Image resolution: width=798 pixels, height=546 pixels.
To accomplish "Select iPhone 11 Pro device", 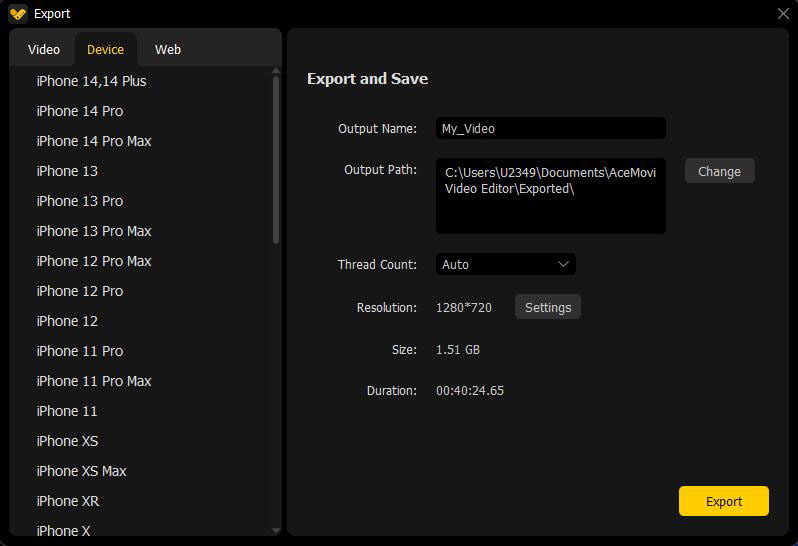I will pyautogui.click(x=80, y=351).
